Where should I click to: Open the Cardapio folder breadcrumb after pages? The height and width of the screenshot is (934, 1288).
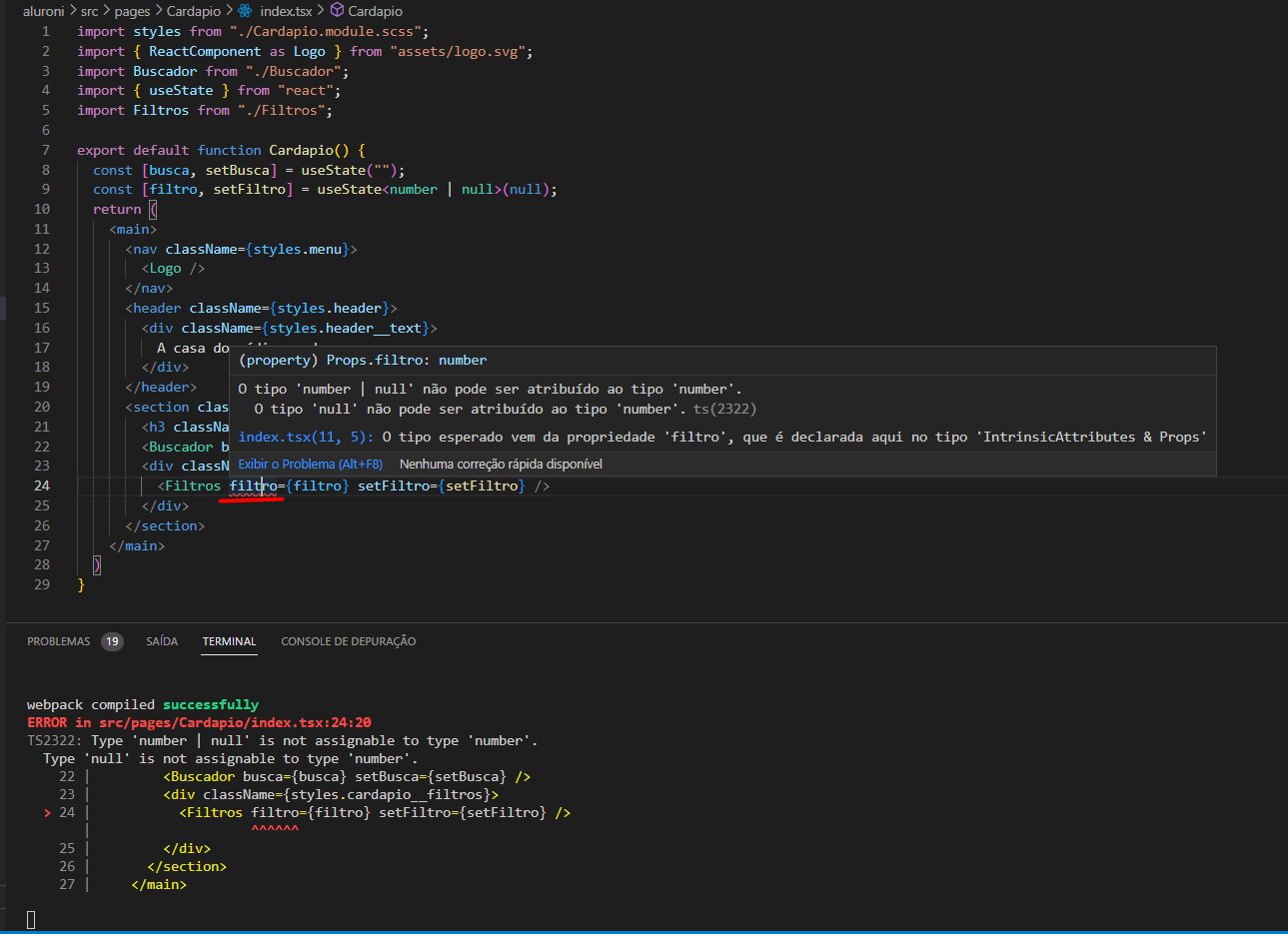[x=194, y=11]
